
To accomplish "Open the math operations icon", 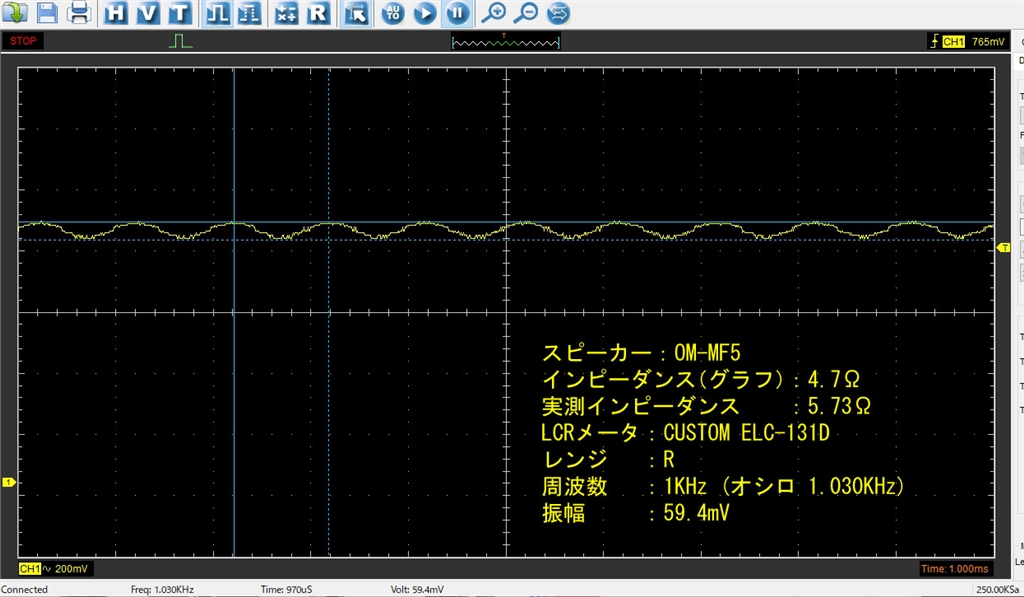I will (286, 13).
